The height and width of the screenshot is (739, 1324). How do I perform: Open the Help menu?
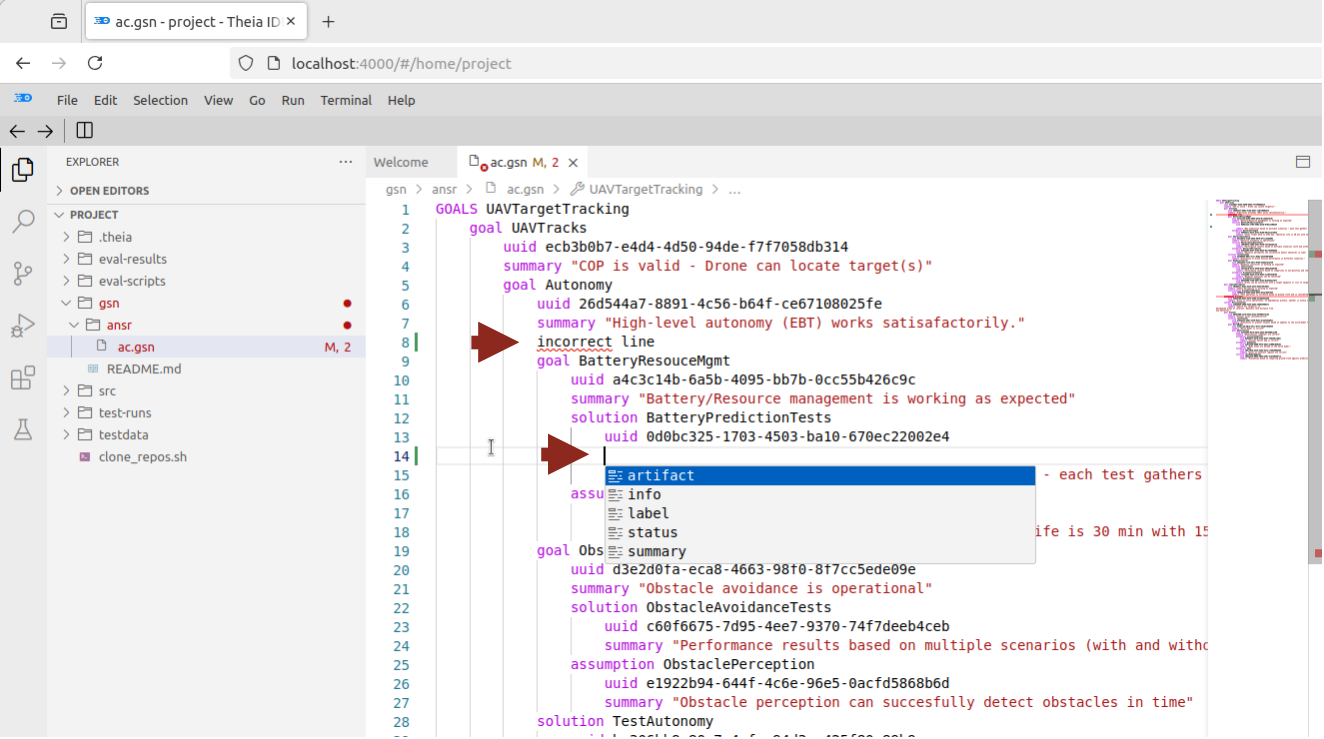coord(401,100)
